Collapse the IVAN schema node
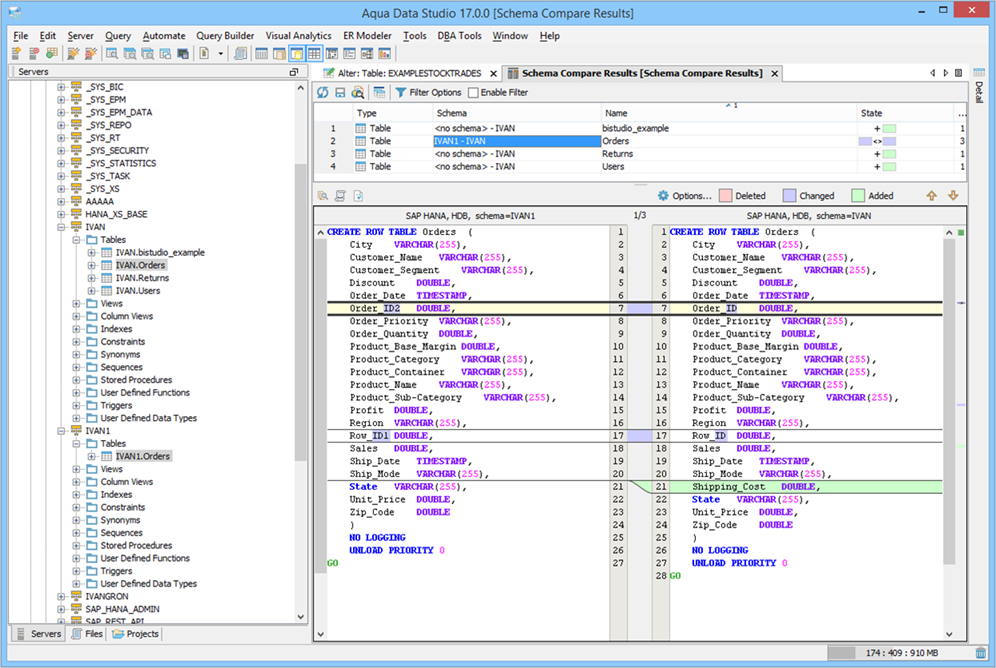The width and height of the screenshot is (996, 668). (61, 227)
